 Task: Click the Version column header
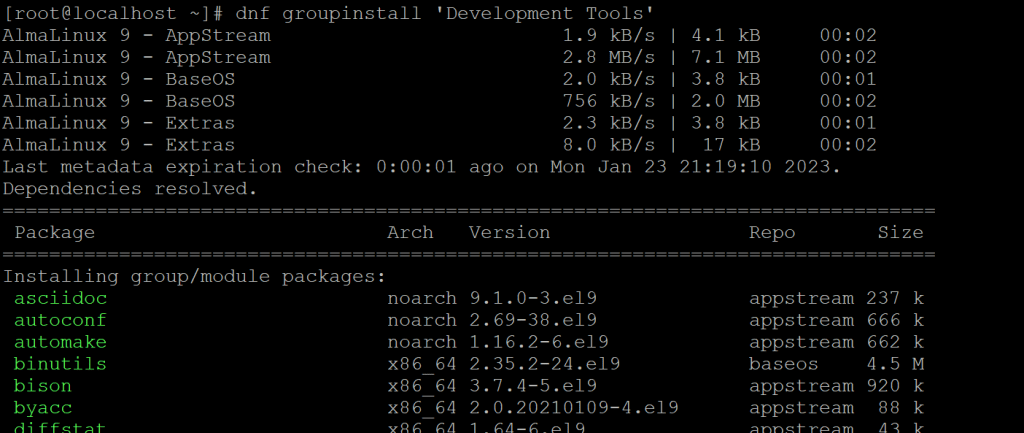point(509,233)
